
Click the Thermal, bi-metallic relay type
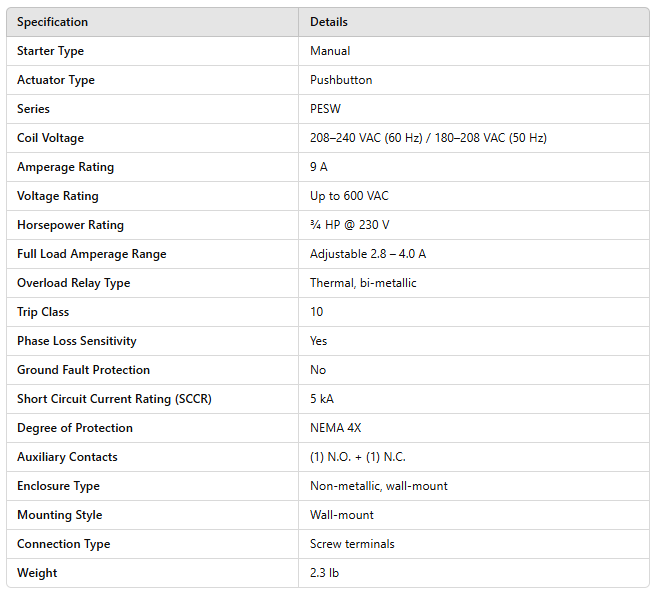[363, 283]
